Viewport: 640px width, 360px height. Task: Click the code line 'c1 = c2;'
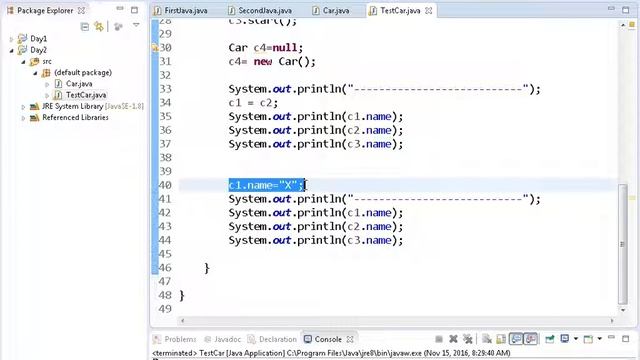[253, 102]
